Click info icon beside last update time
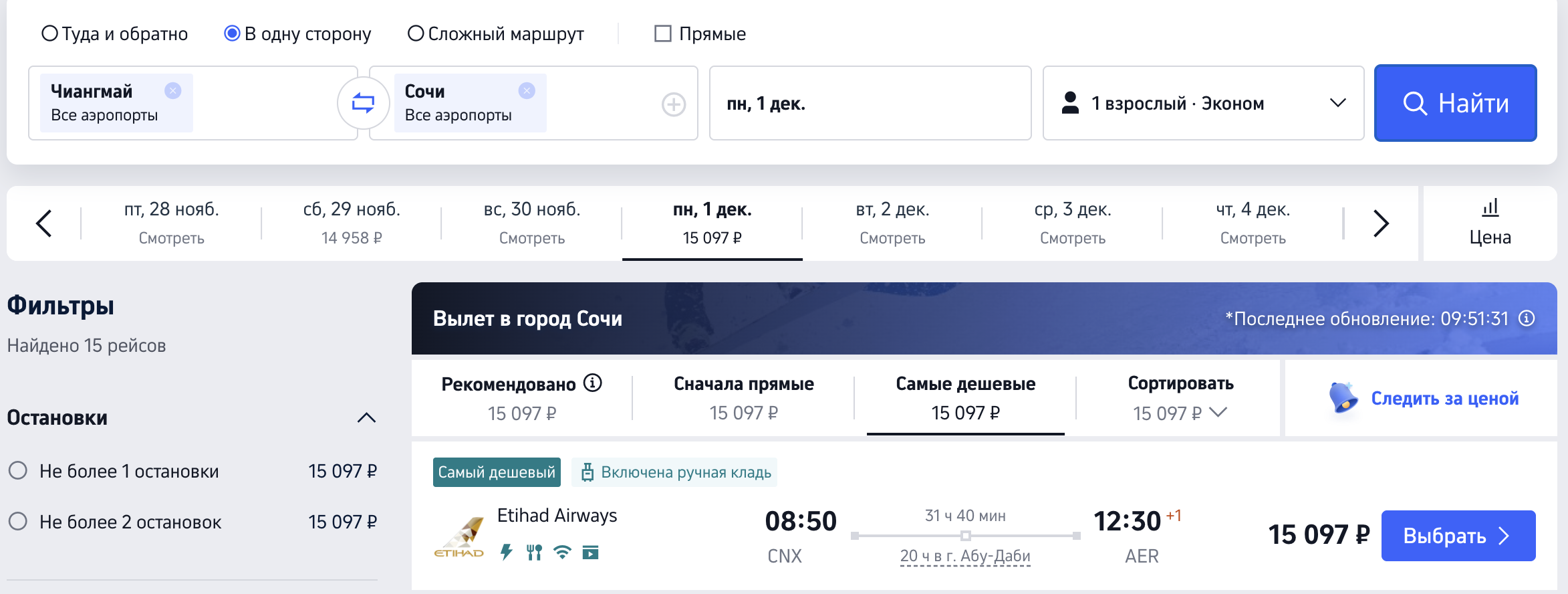Viewport: 1568px width, 594px height. [1527, 318]
